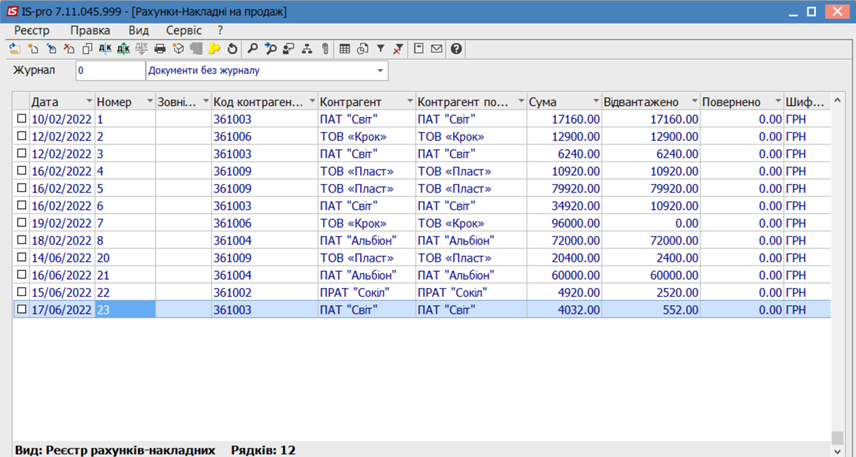The height and width of the screenshot is (457, 856).
Task: Click the note page toolbar icon
Action: pyautogui.click(x=419, y=49)
